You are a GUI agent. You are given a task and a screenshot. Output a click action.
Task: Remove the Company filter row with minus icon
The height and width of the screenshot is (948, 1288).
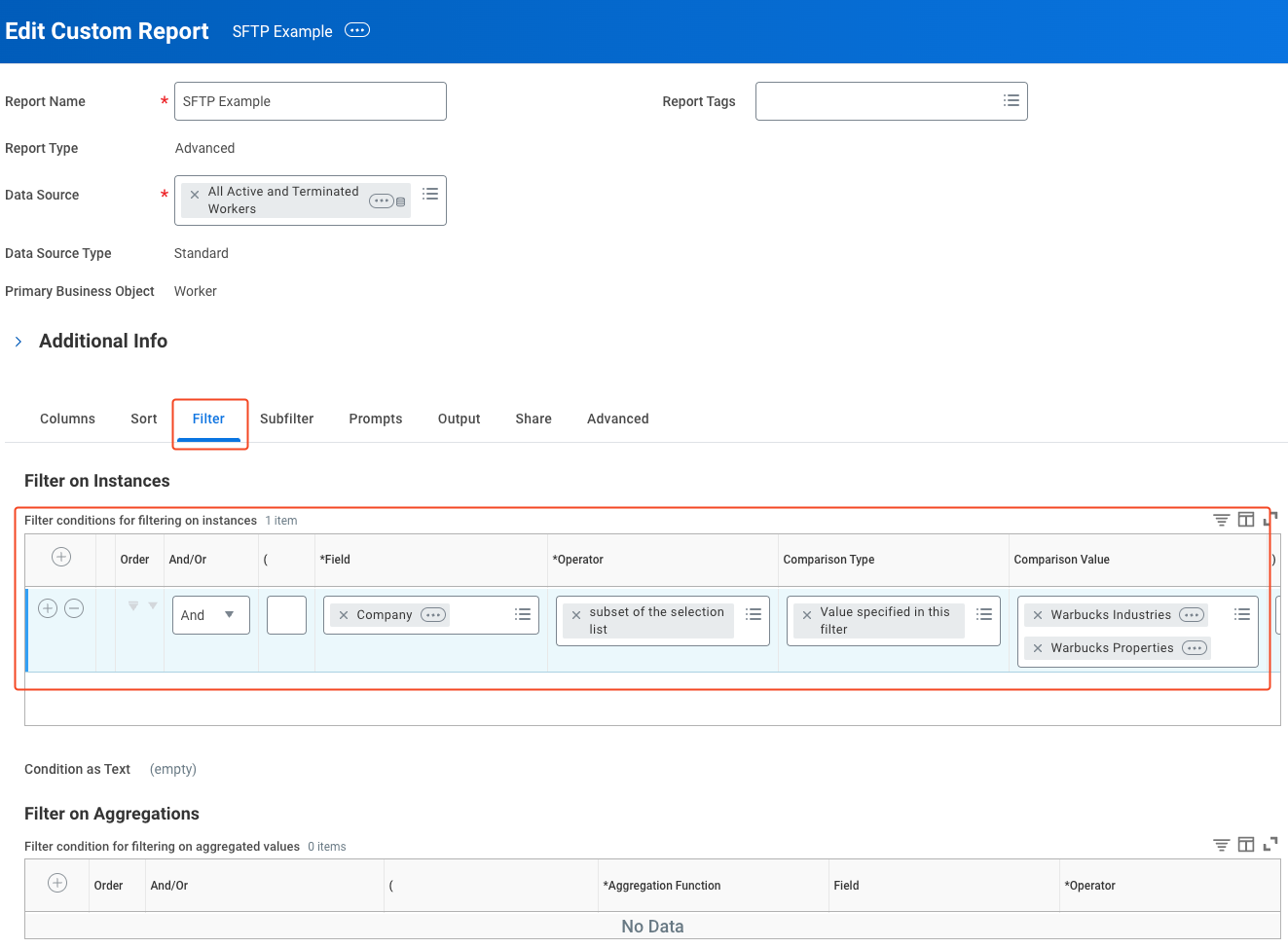[74, 608]
